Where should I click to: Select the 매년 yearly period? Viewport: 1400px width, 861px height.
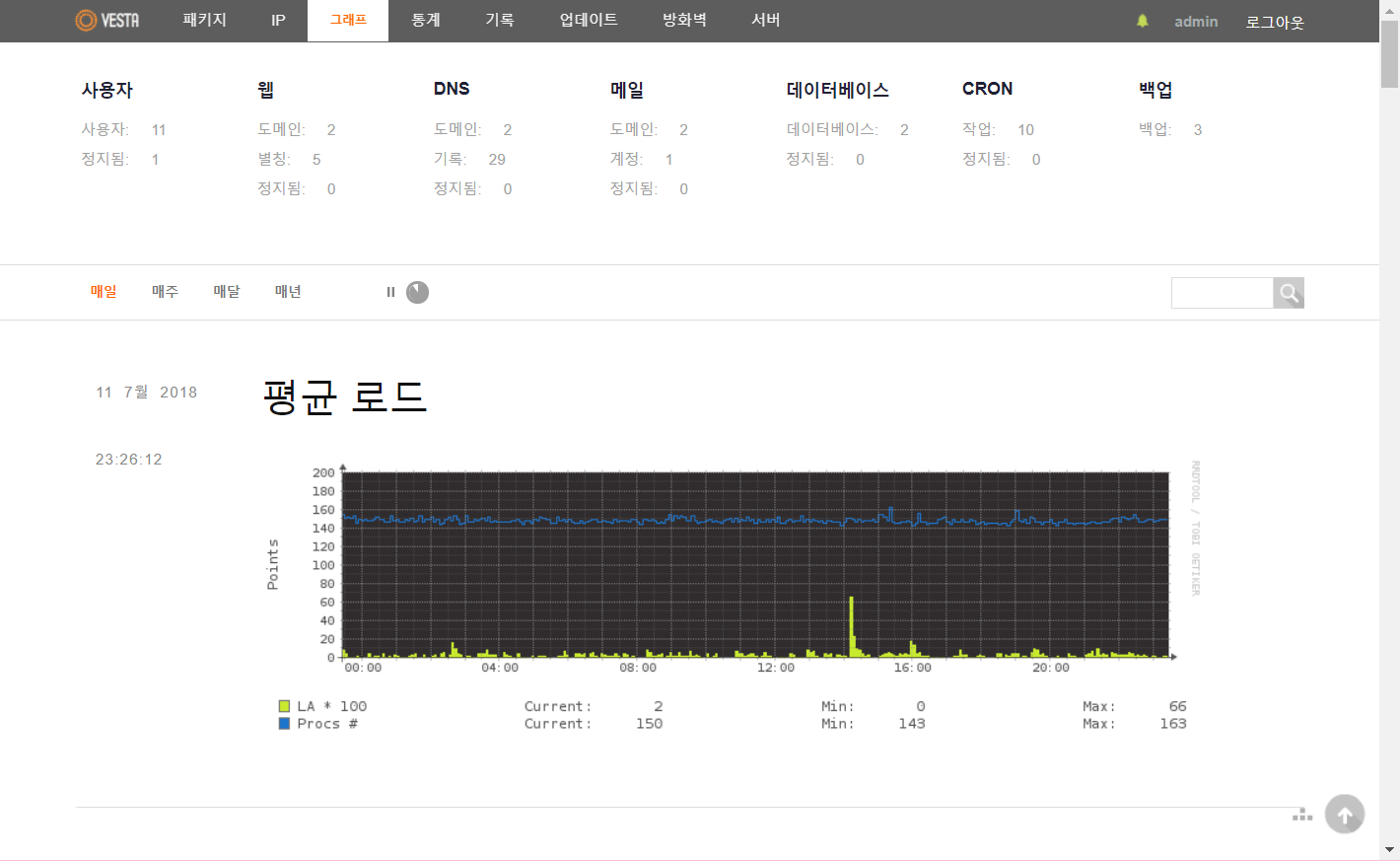click(x=288, y=292)
